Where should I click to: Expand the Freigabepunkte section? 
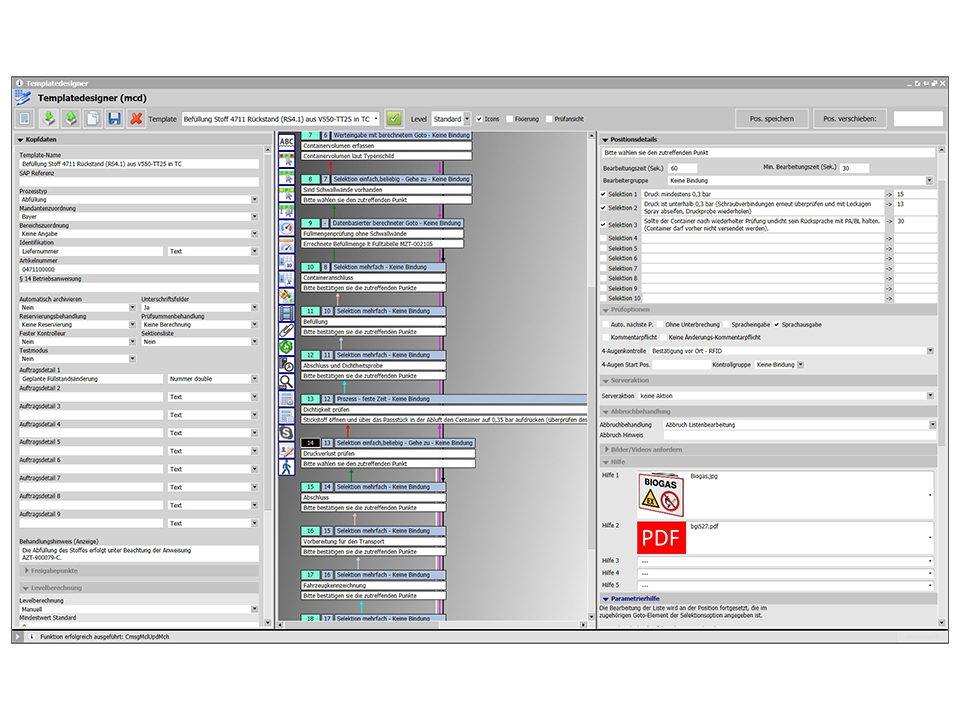tap(26, 571)
